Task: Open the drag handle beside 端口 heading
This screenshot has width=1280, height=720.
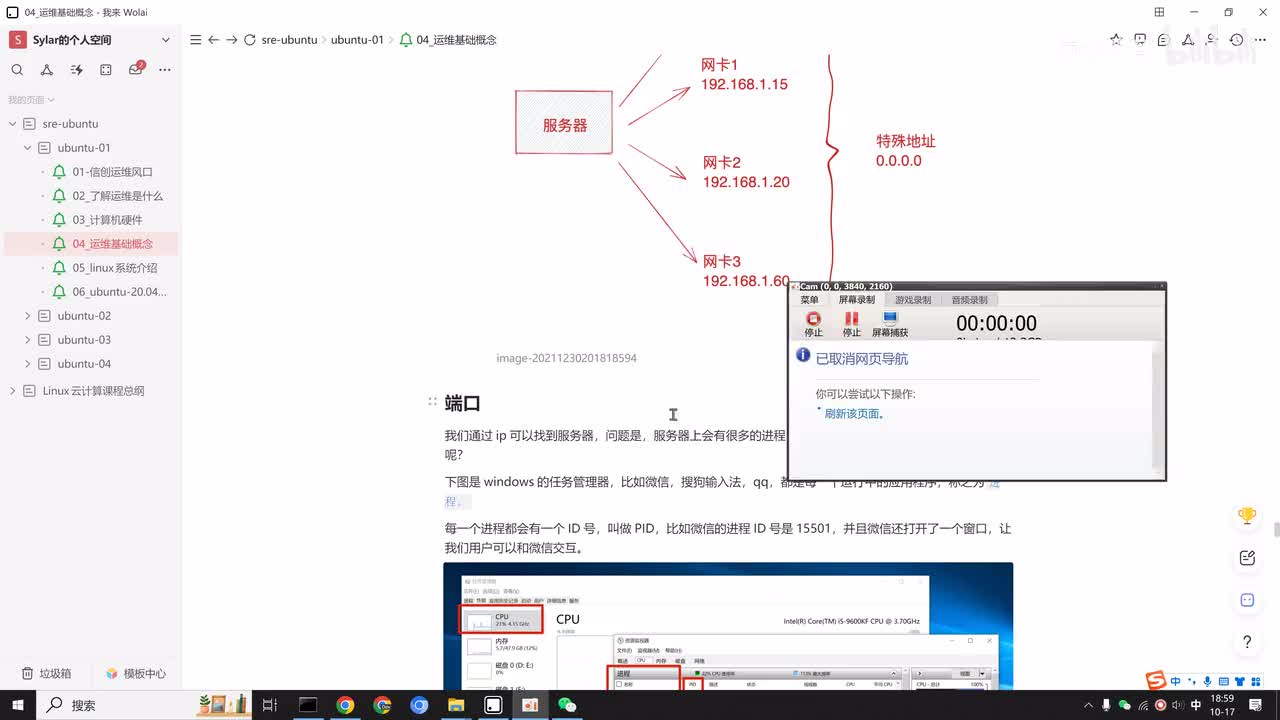Action: pyautogui.click(x=433, y=402)
